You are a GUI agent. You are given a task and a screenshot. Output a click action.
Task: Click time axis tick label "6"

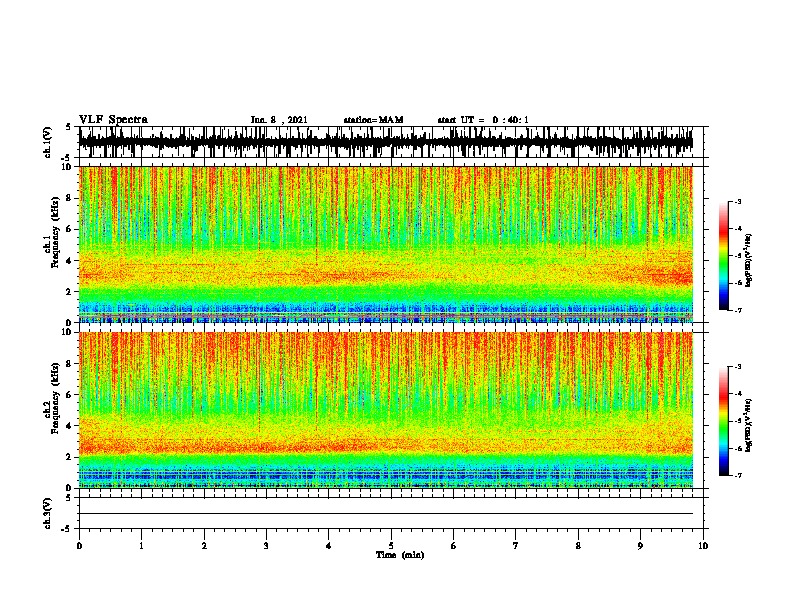pos(454,546)
